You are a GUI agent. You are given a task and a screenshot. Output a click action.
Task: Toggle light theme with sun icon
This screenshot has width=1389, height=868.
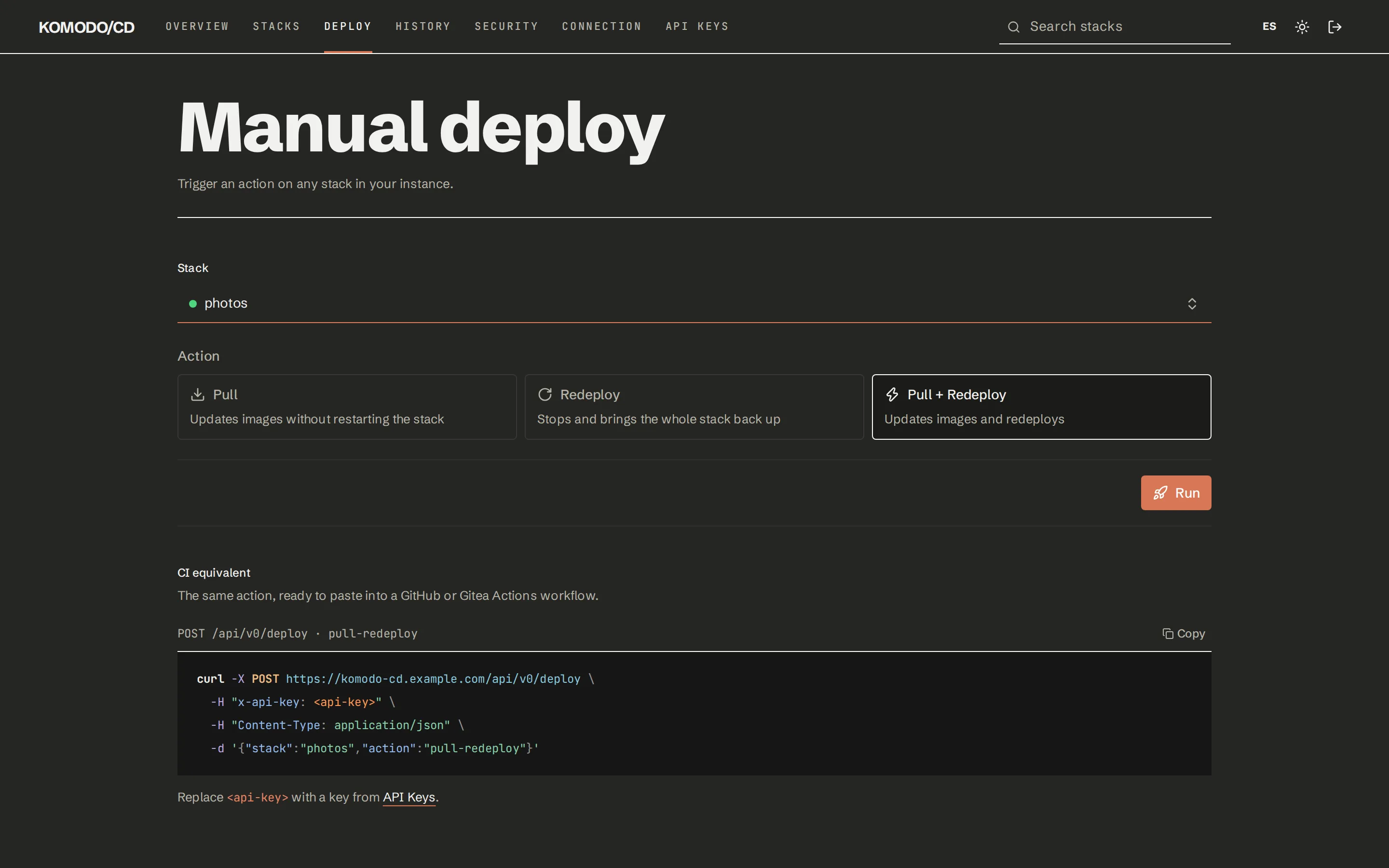[x=1302, y=27]
